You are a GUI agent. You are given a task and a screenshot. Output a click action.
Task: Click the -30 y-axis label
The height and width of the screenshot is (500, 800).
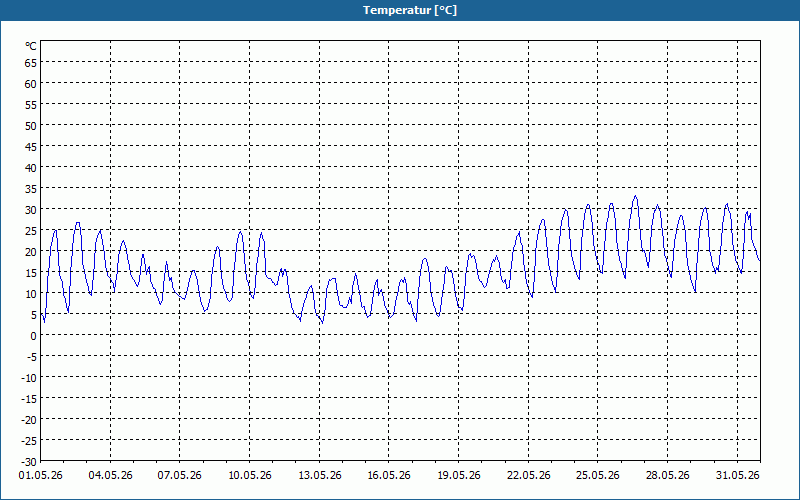[x=29, y=462]
